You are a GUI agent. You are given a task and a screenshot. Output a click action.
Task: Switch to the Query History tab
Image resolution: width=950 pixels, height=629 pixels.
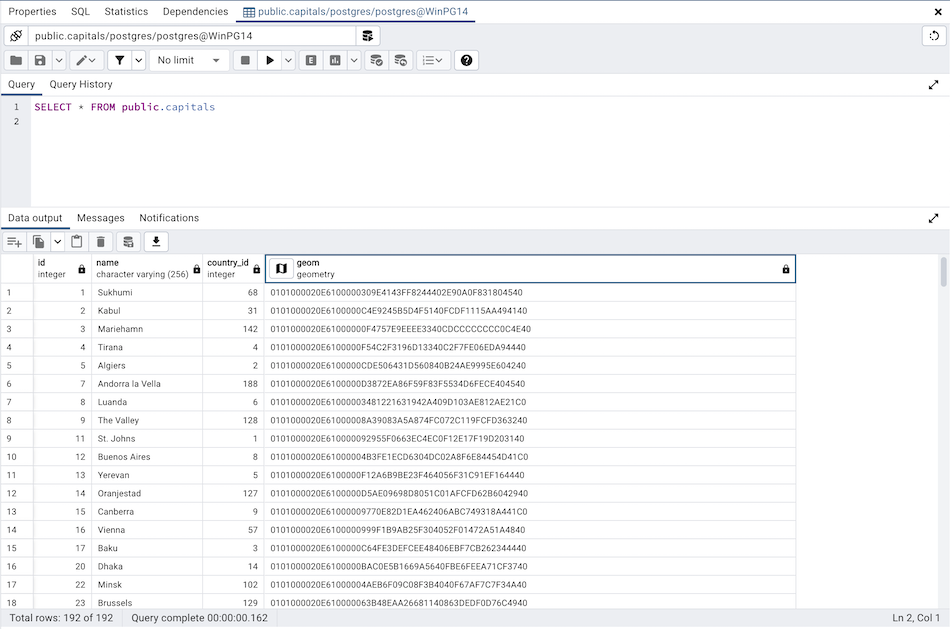point(81,85)
